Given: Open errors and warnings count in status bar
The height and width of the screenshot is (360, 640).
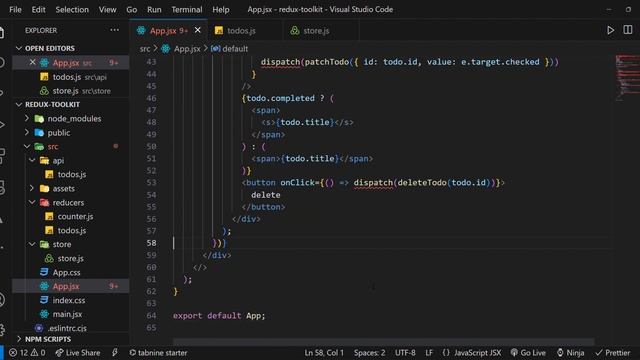Looking at the screenshot, I should [x=27, y=353].
